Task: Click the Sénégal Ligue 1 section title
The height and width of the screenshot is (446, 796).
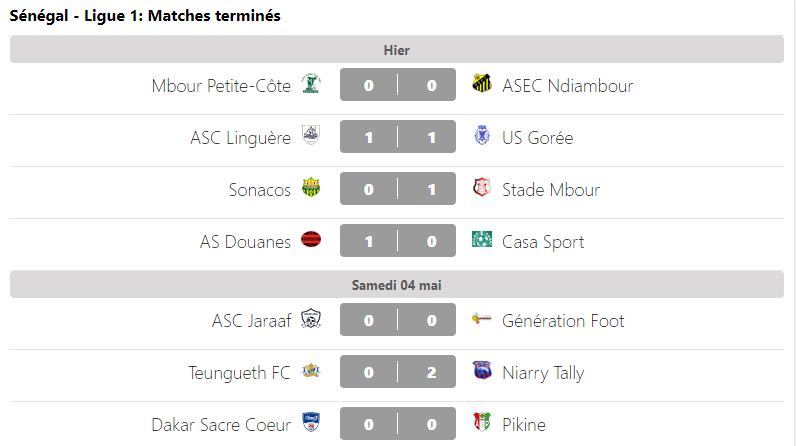Action: point(145,16)
